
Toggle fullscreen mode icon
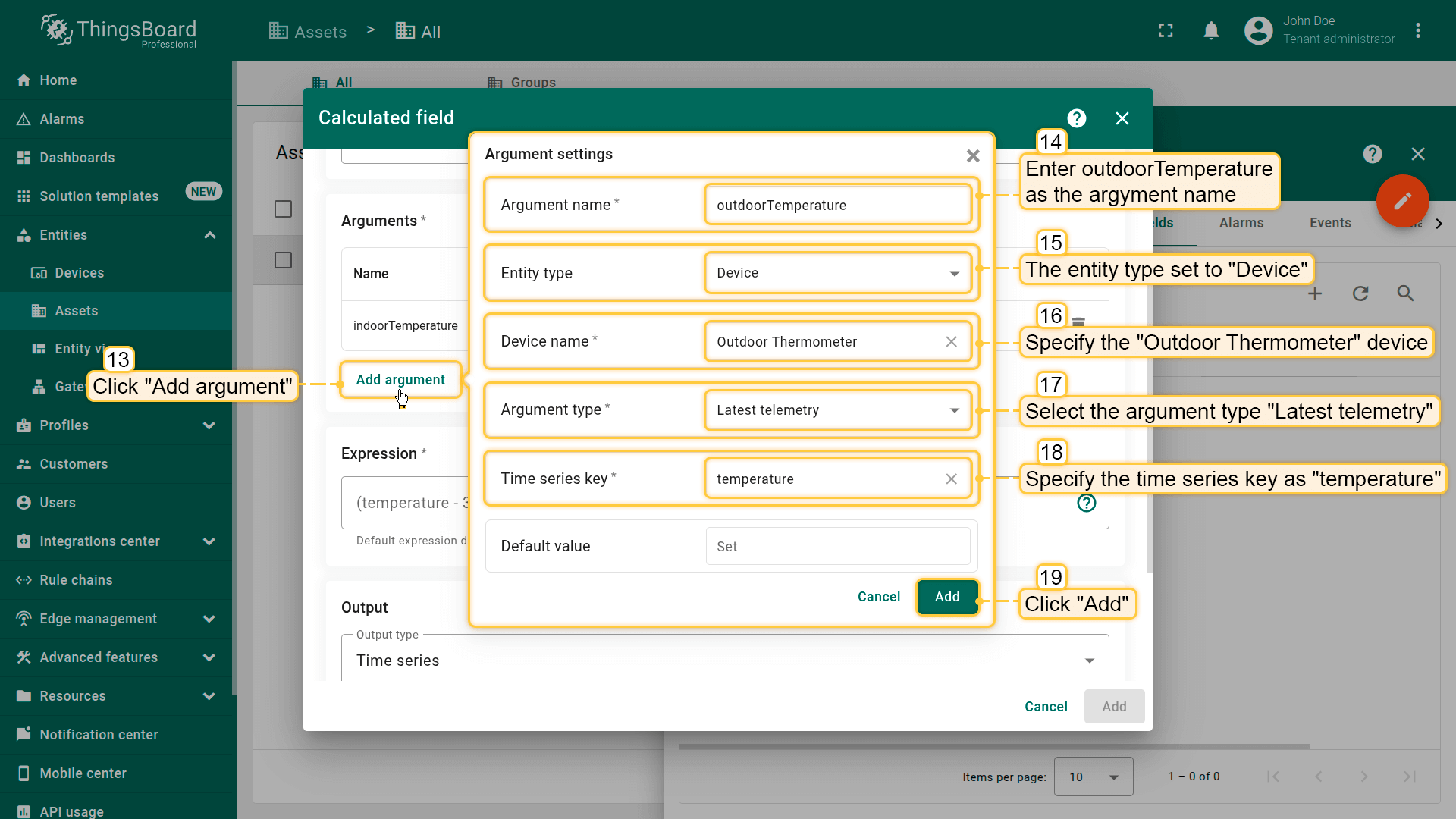pyautogui.click(x=1166, y=31)
